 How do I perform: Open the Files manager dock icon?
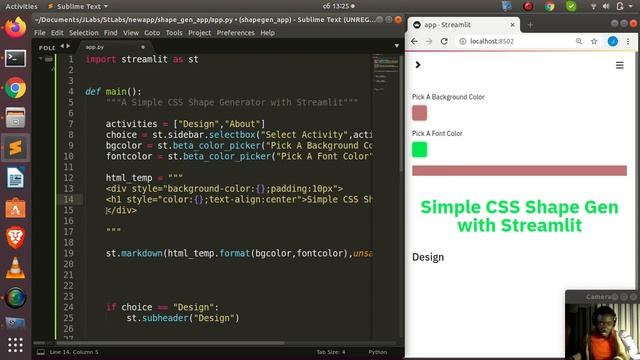click(x=16, y=118)
